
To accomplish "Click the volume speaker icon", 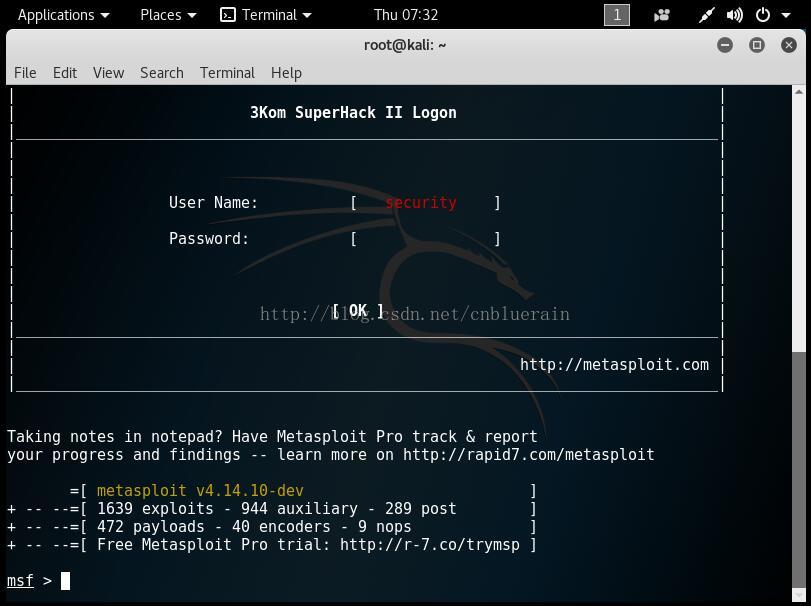I will click(x=734, y=16).
